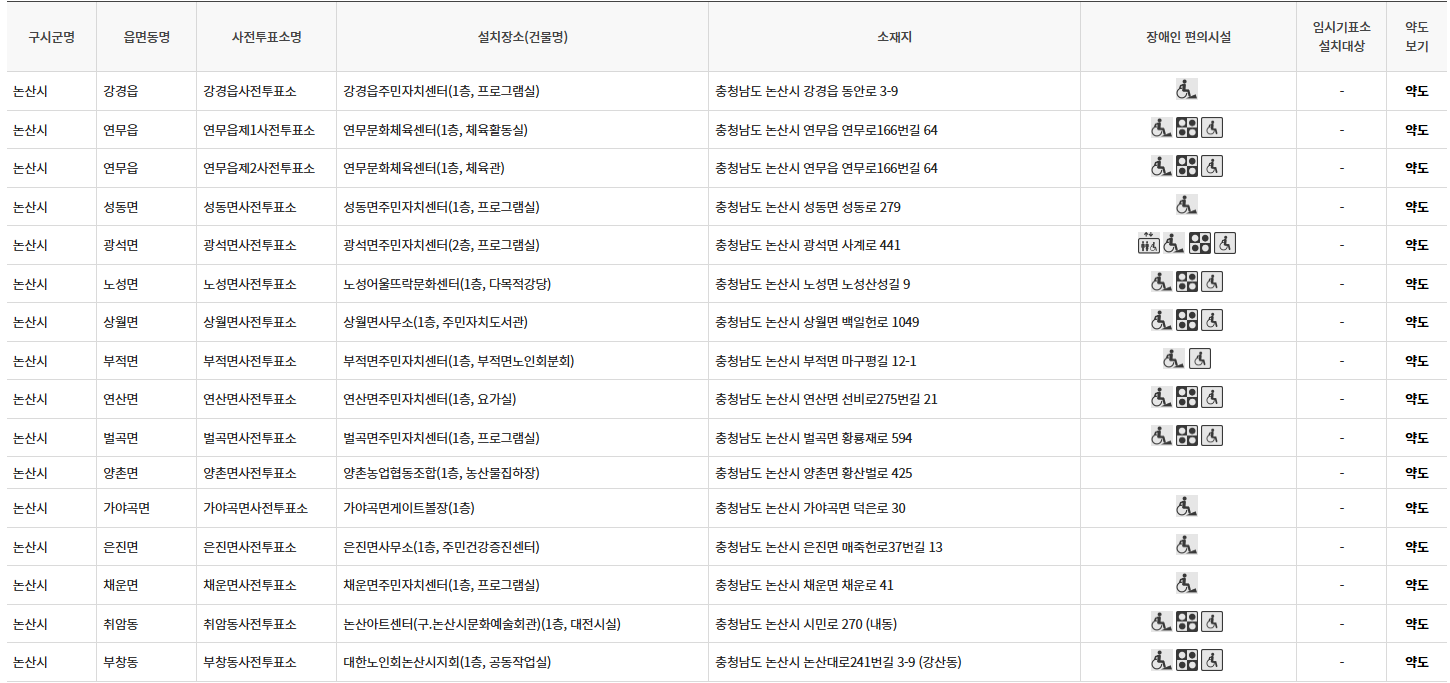Click the braille block icon for 연무읍제1사전투표소
Viewport: 1450px width, 683px height.
(x=1187, y=128)
